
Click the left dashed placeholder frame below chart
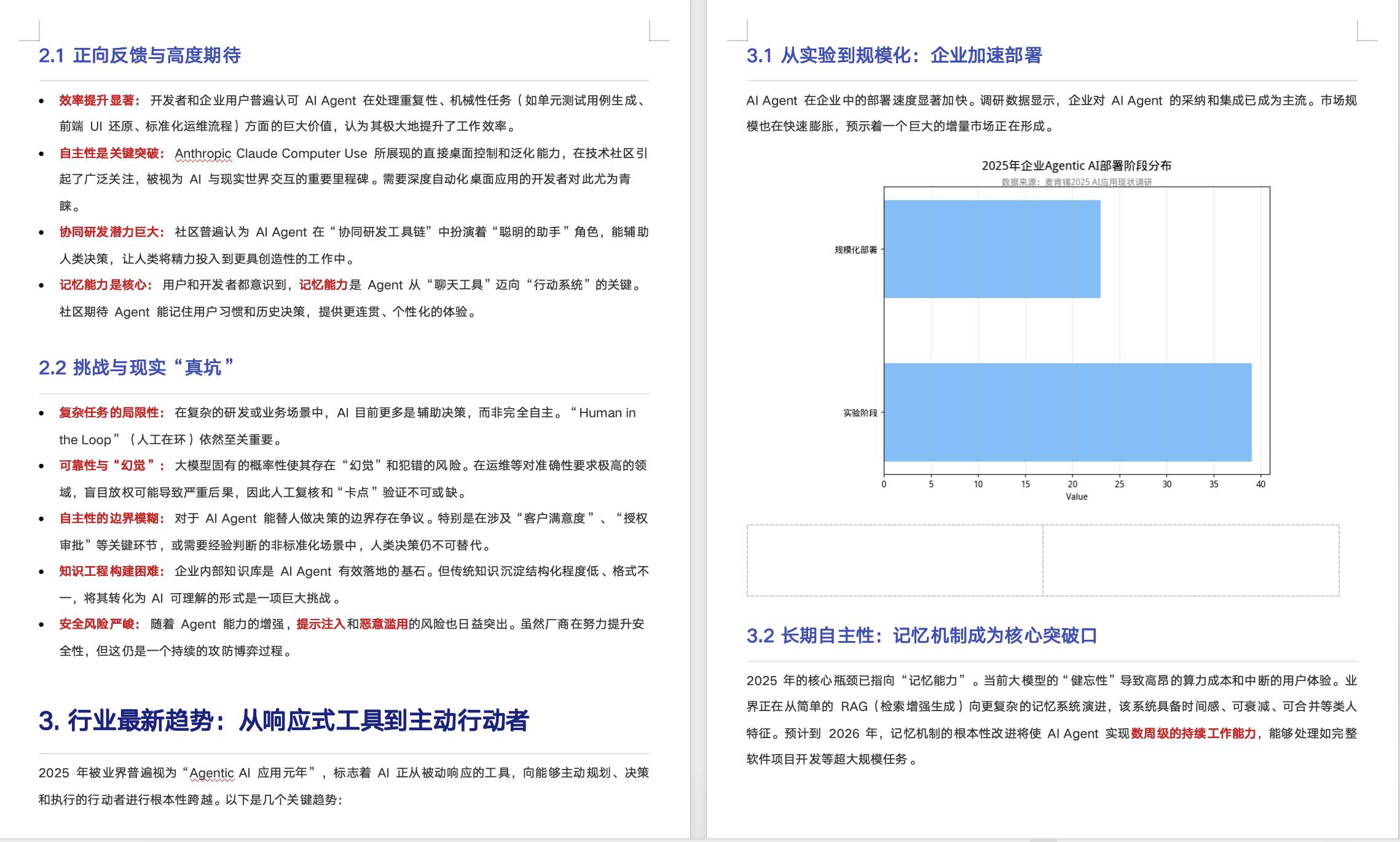894,561
